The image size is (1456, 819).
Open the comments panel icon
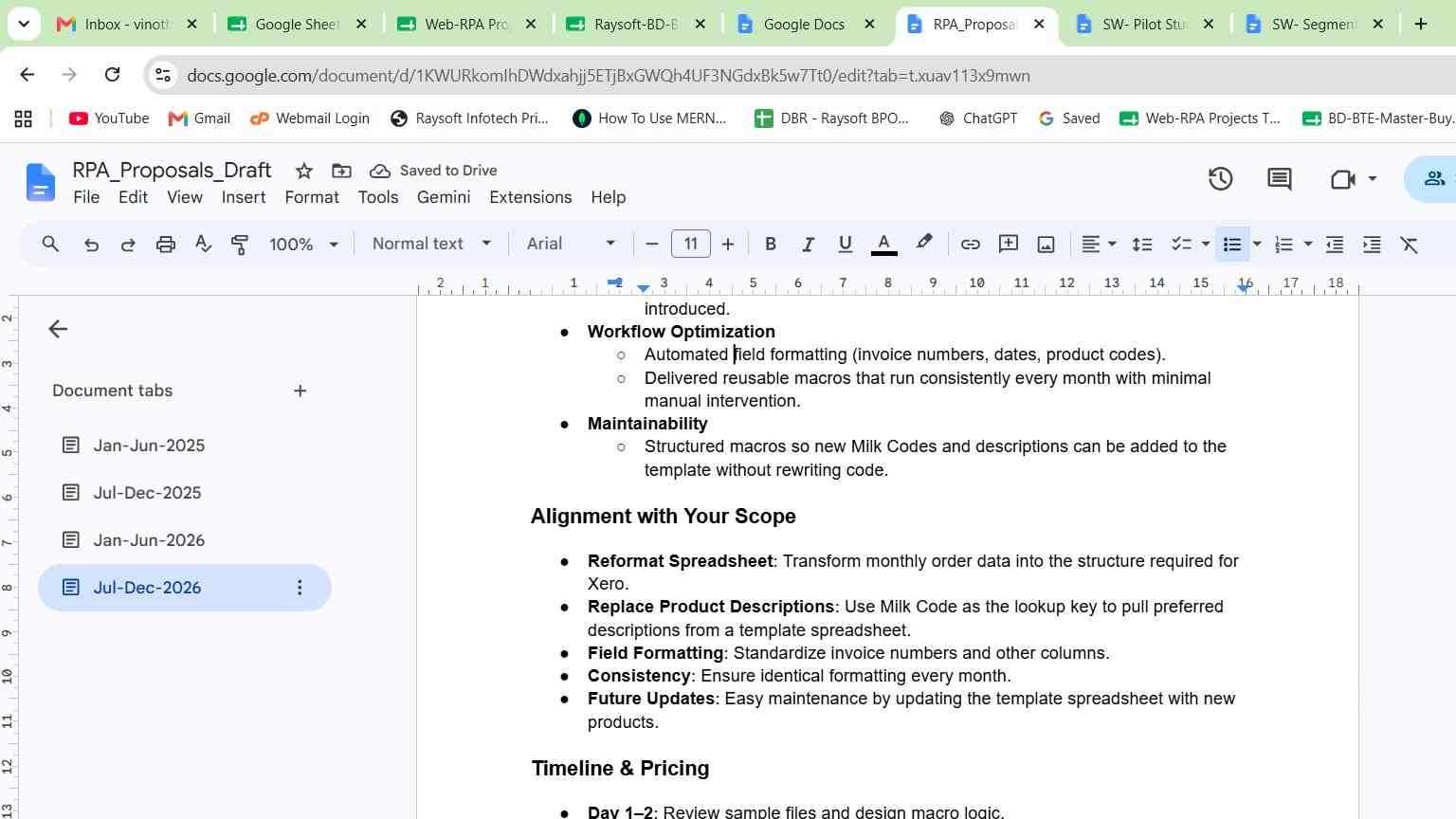coord(1280,178)
